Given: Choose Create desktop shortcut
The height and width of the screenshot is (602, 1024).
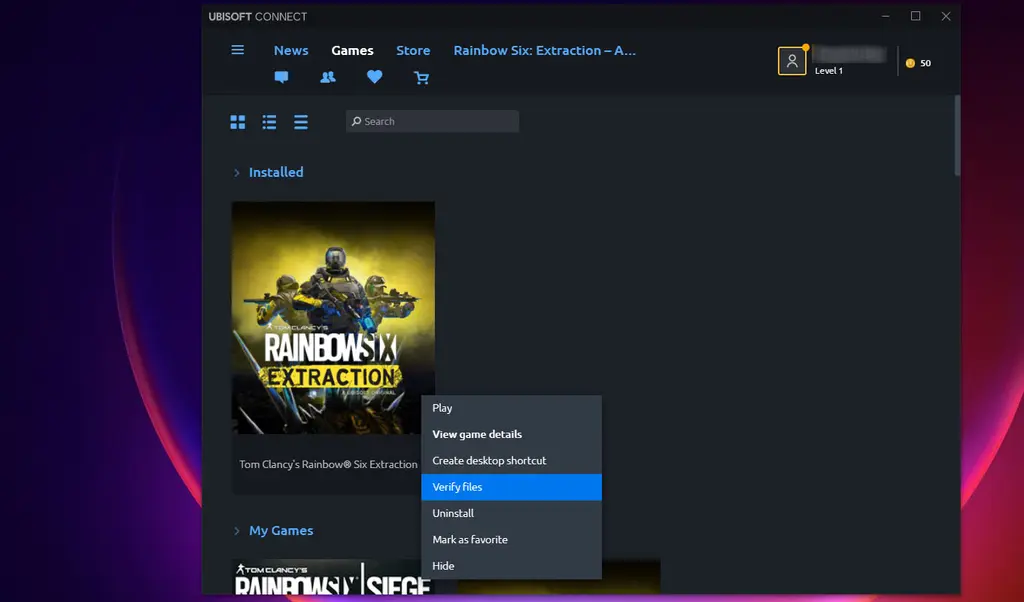Looking at the screenshot, I should [511, 460].
